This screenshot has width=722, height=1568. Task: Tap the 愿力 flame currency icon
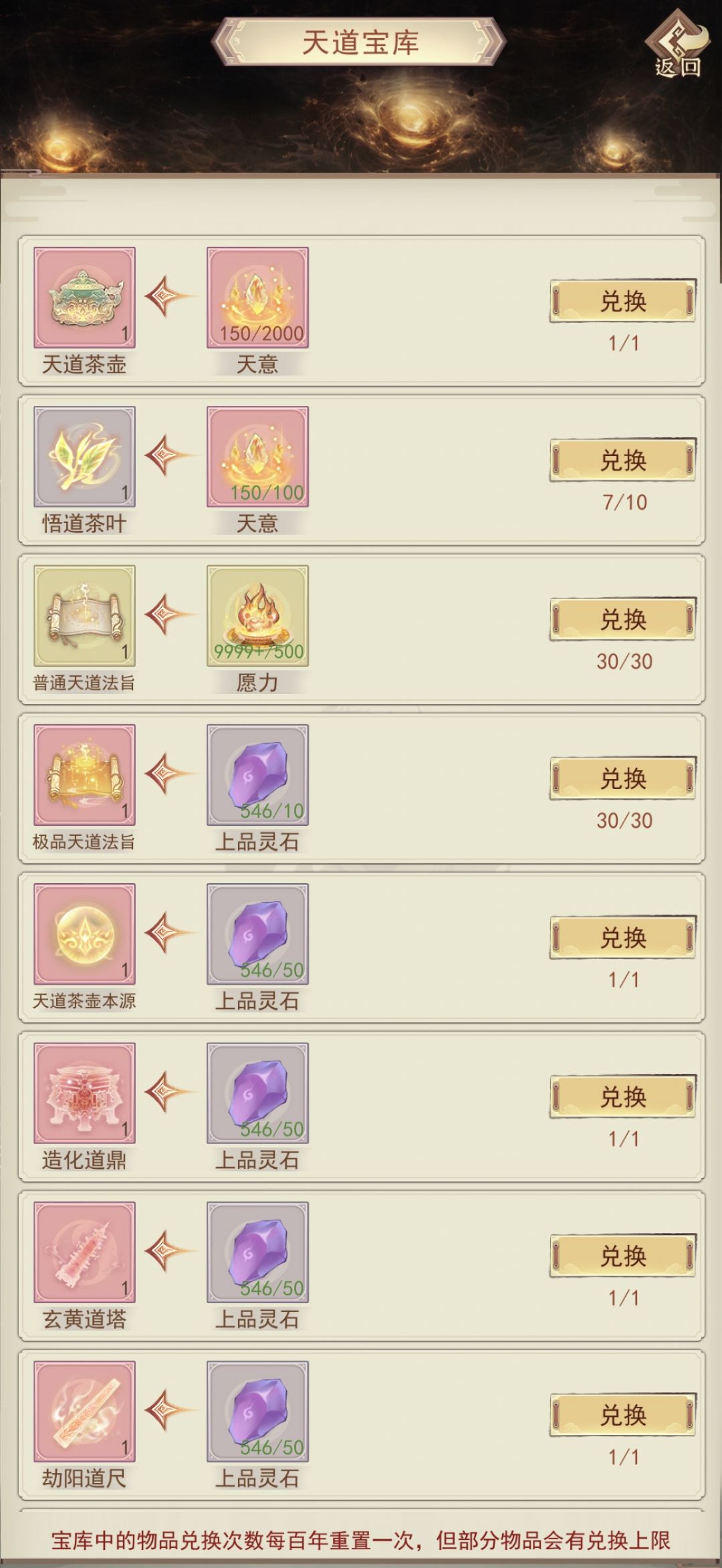(x=257, y=616)
